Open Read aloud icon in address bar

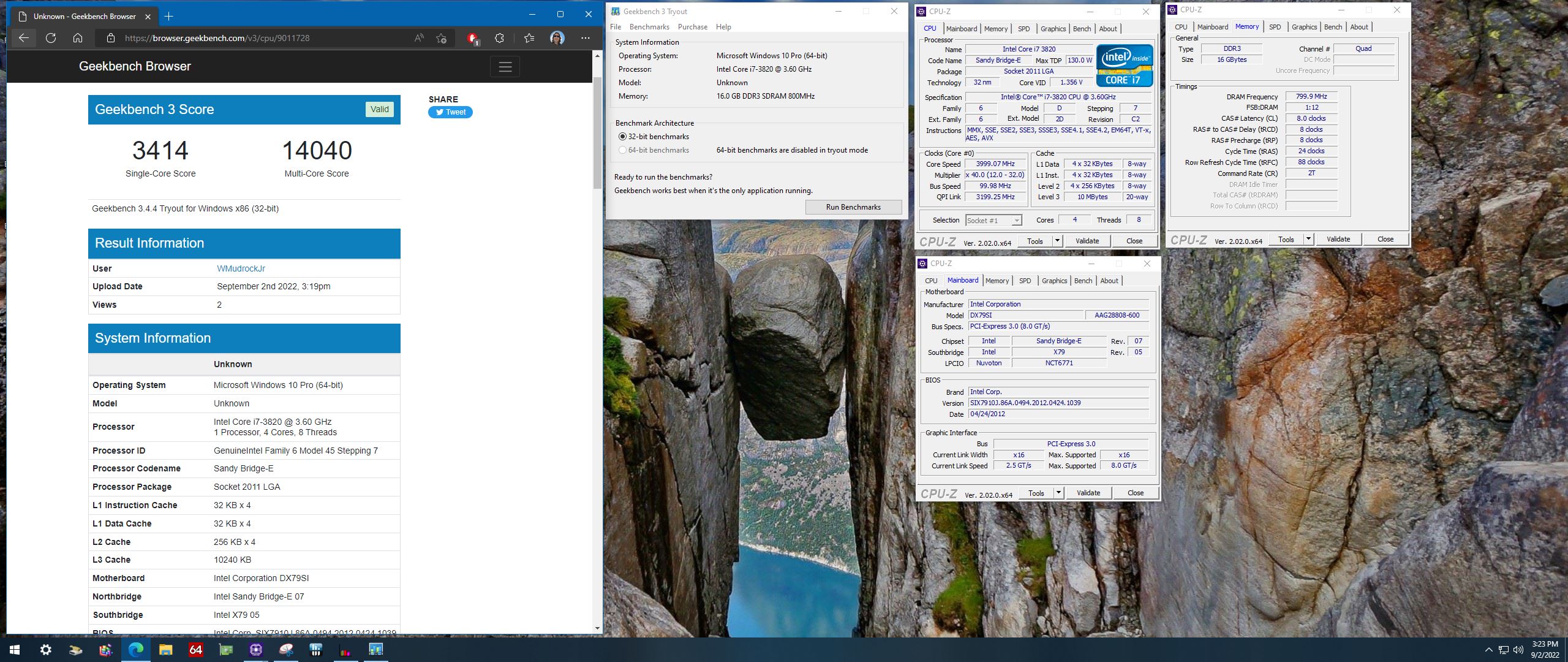(x=419, y=38)
